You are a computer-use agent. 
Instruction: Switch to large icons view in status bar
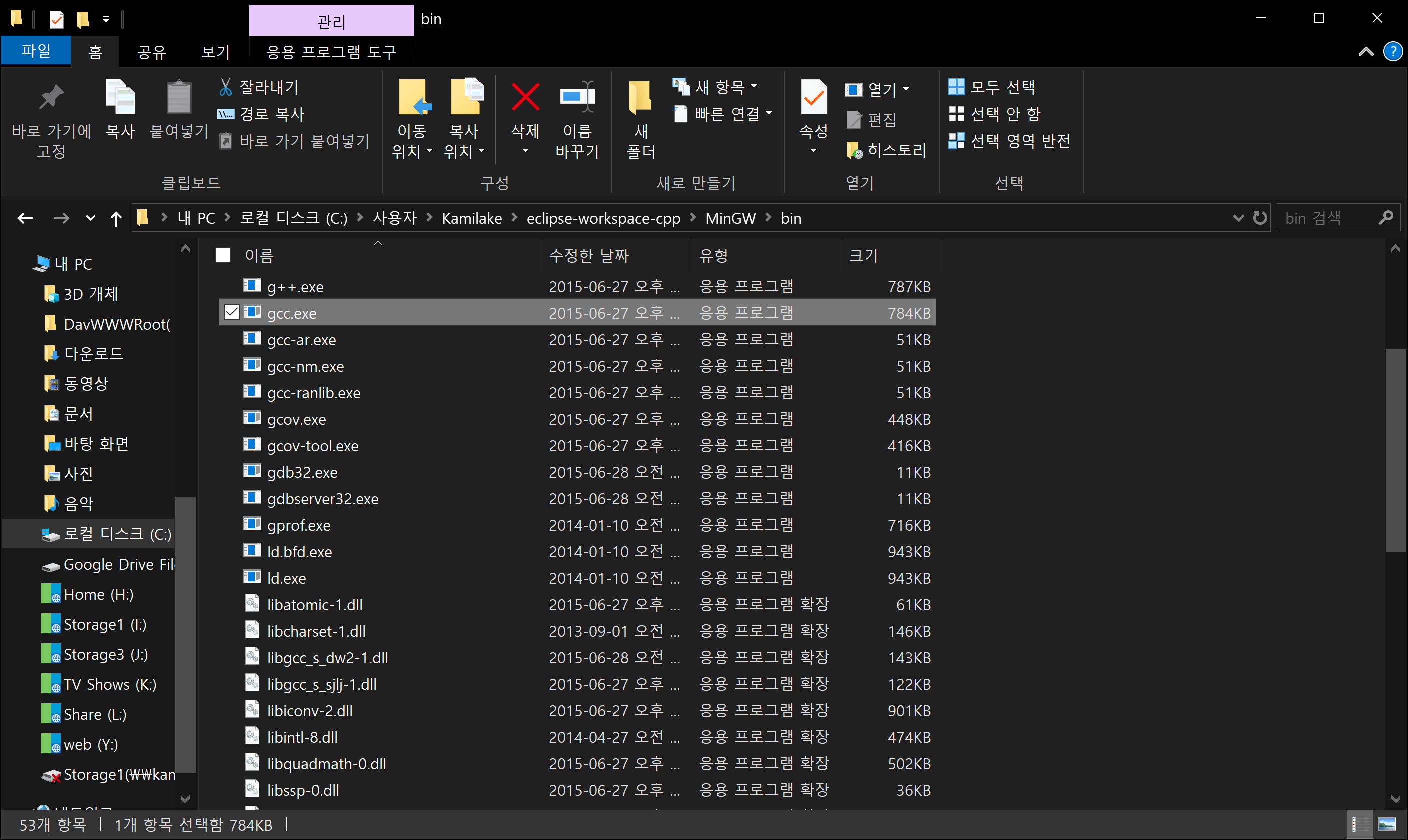pos(1387,824)
